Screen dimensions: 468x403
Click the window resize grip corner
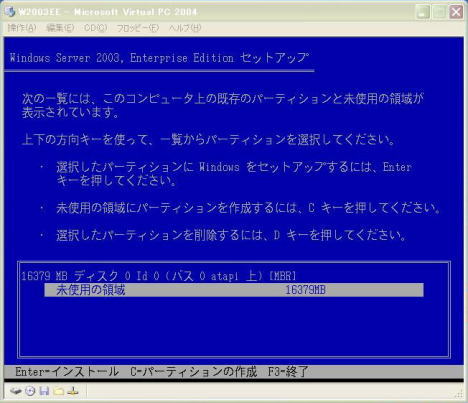[459, 394]
